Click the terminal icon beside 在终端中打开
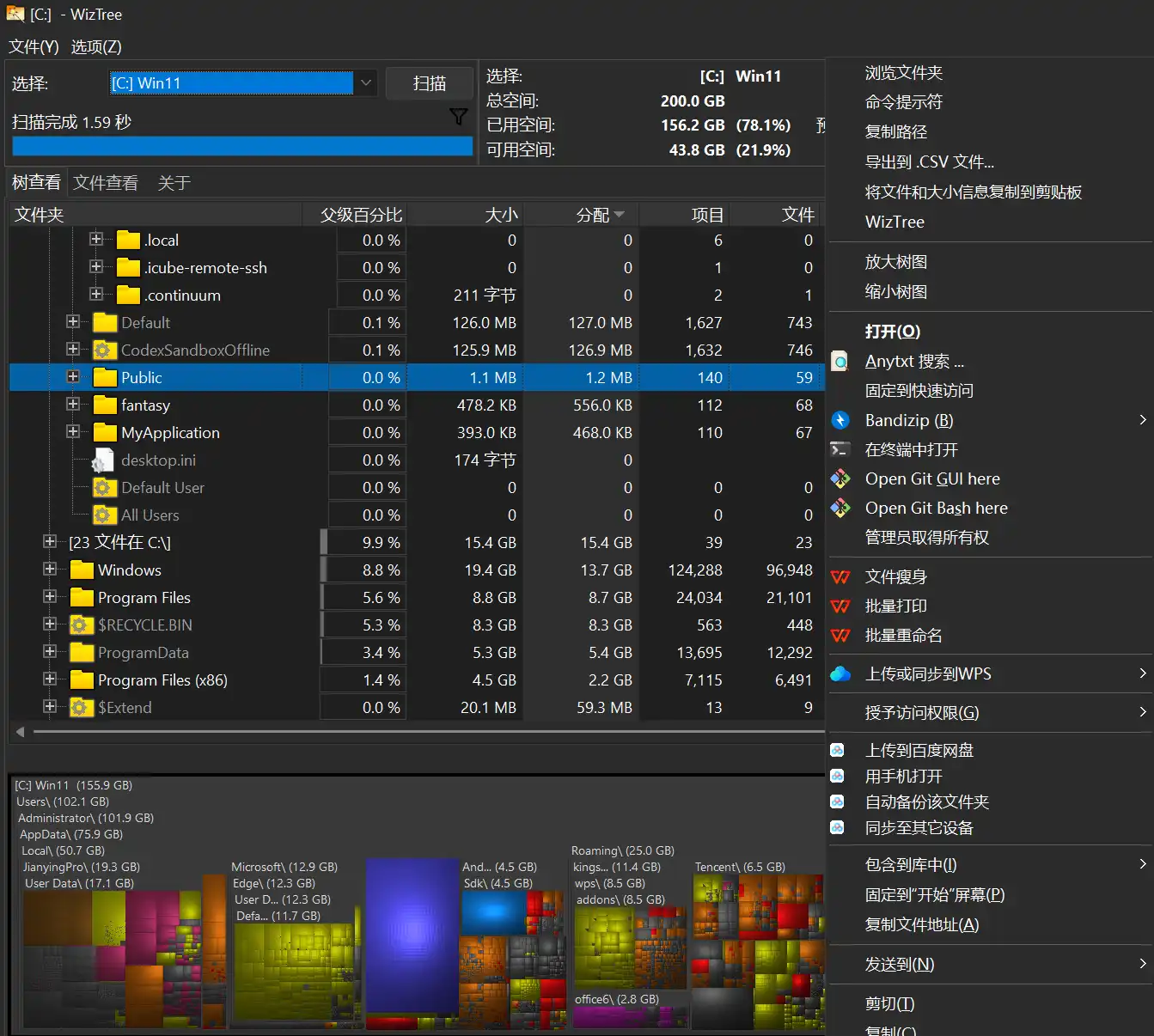Viewport: 1154px width, 1036px height. coord(840,449)
